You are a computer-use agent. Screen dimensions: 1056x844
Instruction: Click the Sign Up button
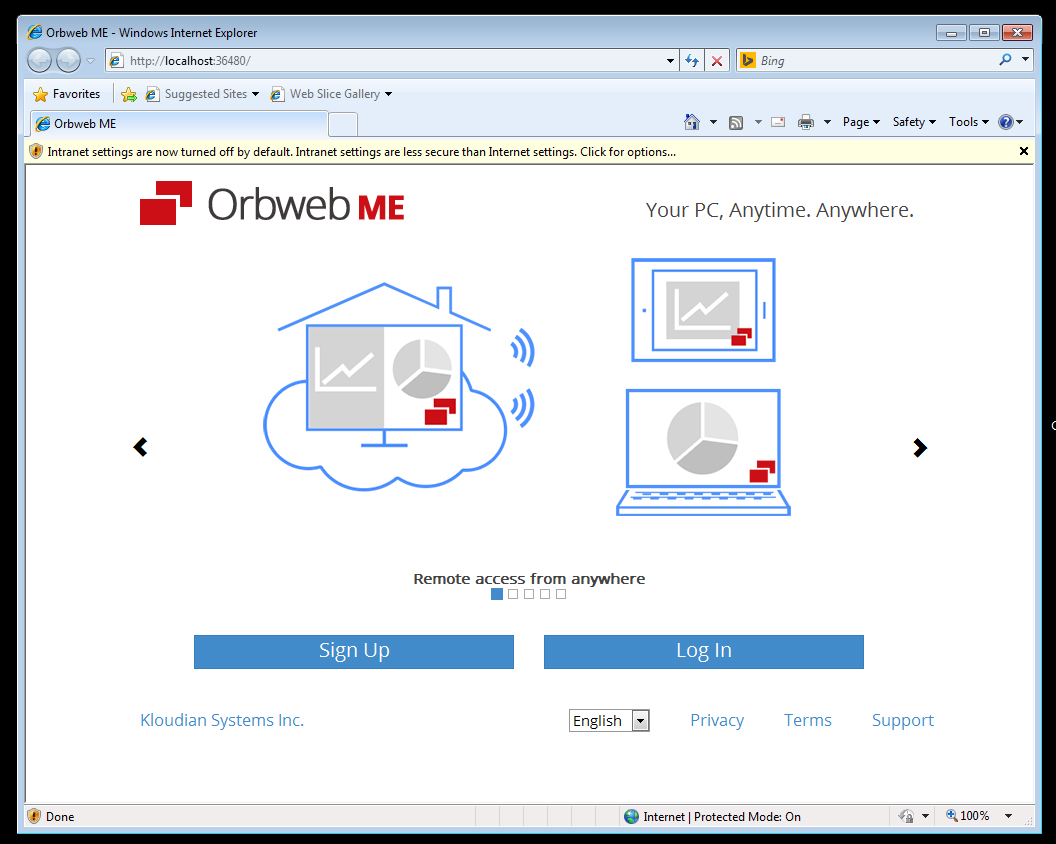point(354,651)
